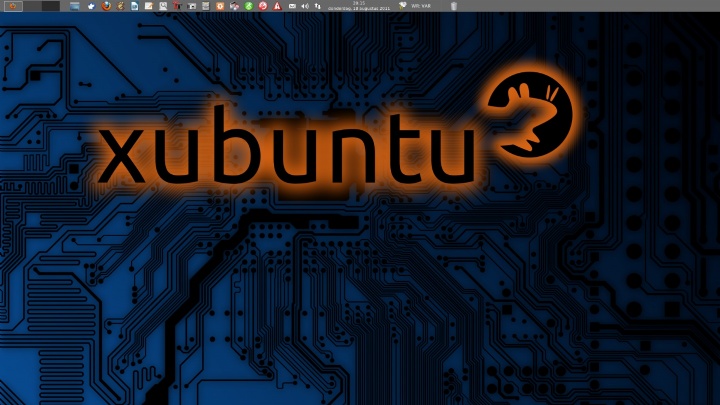This screenshot has width=720, height=405.
Task: Launch the document writer launcher icon
Action: coord(135,6)
